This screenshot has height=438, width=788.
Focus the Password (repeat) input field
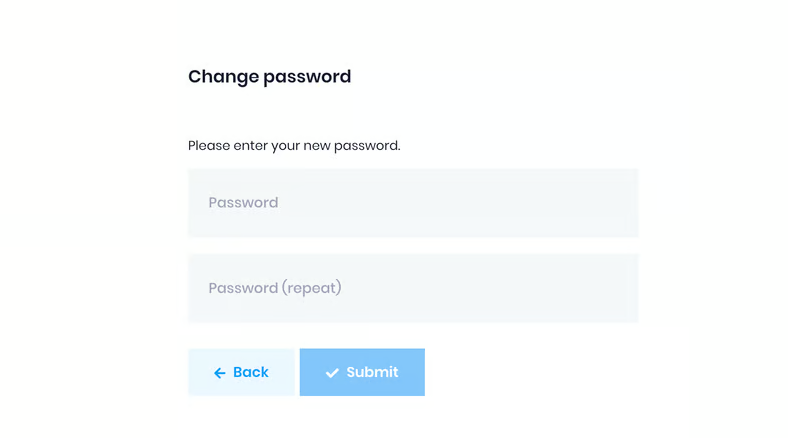coord(412,288)
